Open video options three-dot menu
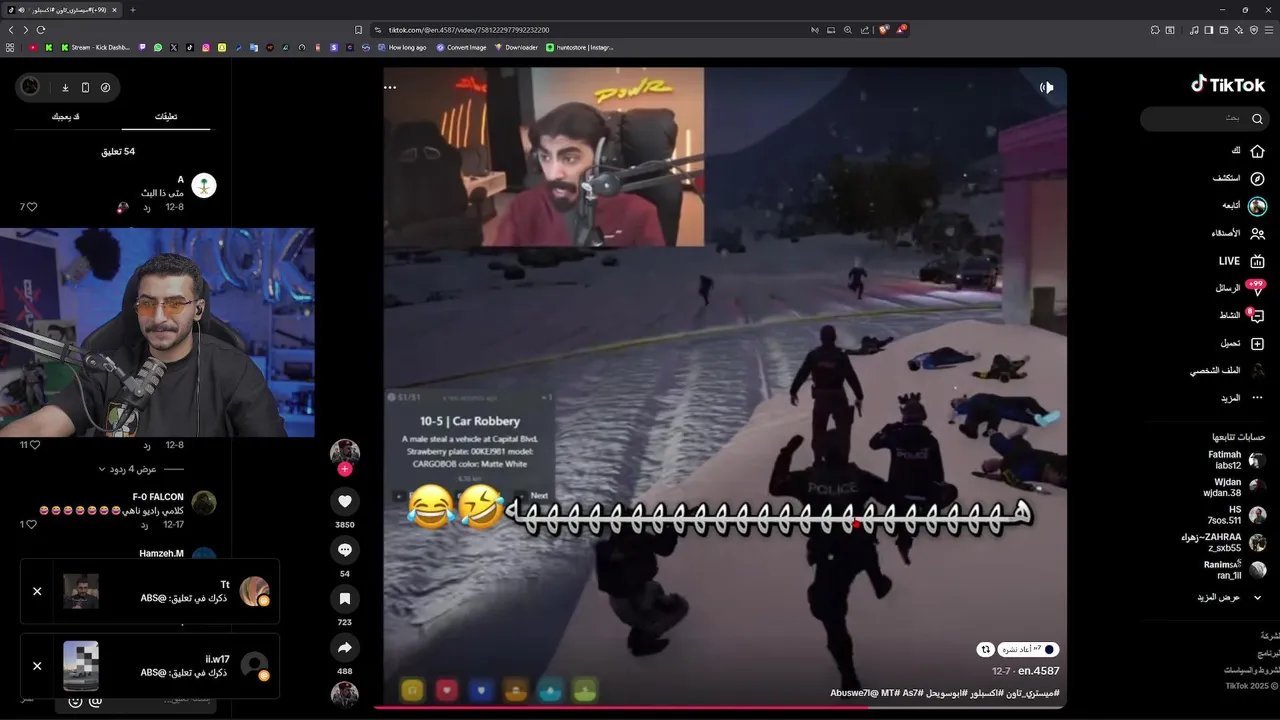 (390, 87)
